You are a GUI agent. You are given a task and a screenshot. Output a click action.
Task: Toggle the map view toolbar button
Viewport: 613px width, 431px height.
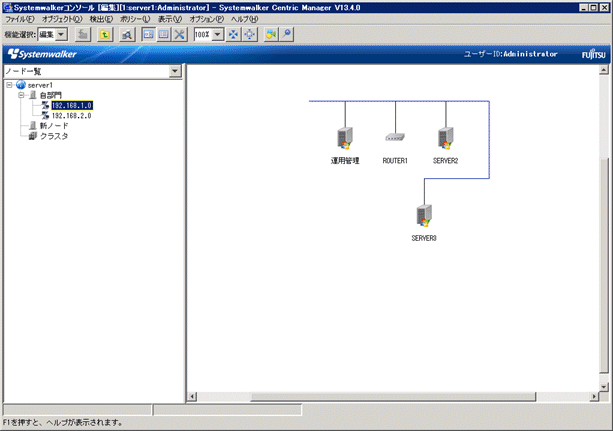point(149,35)
